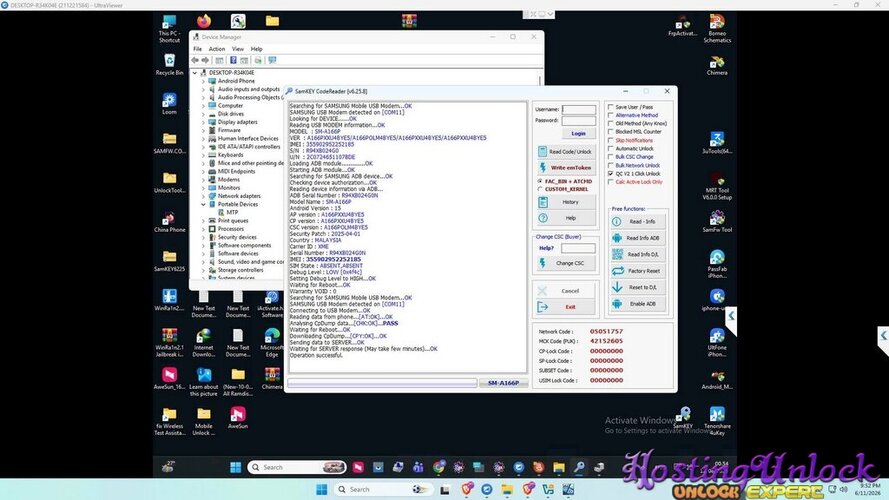Expand the Modems node

point(203,180)
